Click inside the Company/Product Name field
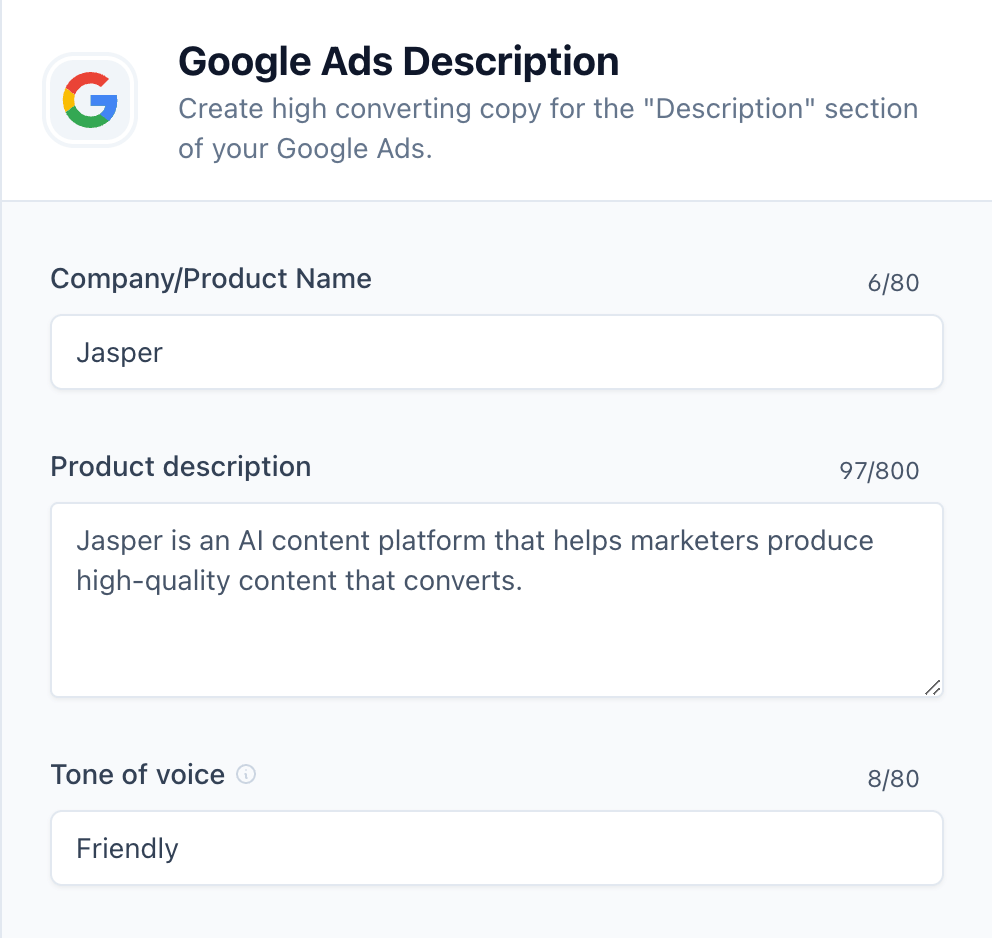This screenshot has height=938, width=992. click(x=497, y=351)
